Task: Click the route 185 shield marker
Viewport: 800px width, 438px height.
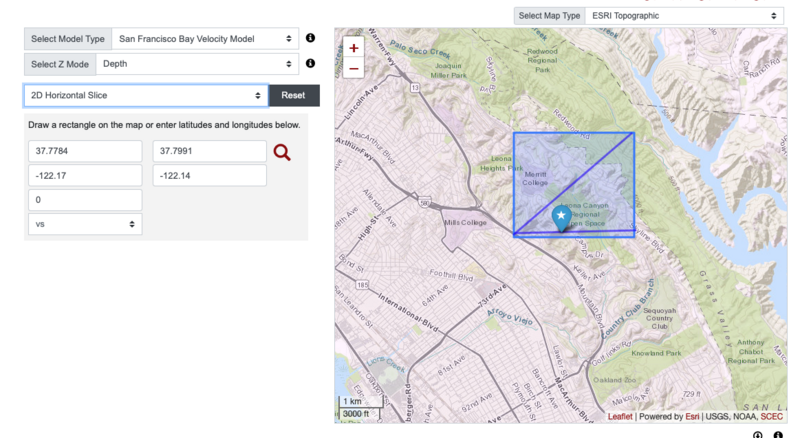Action: (362, 285)
